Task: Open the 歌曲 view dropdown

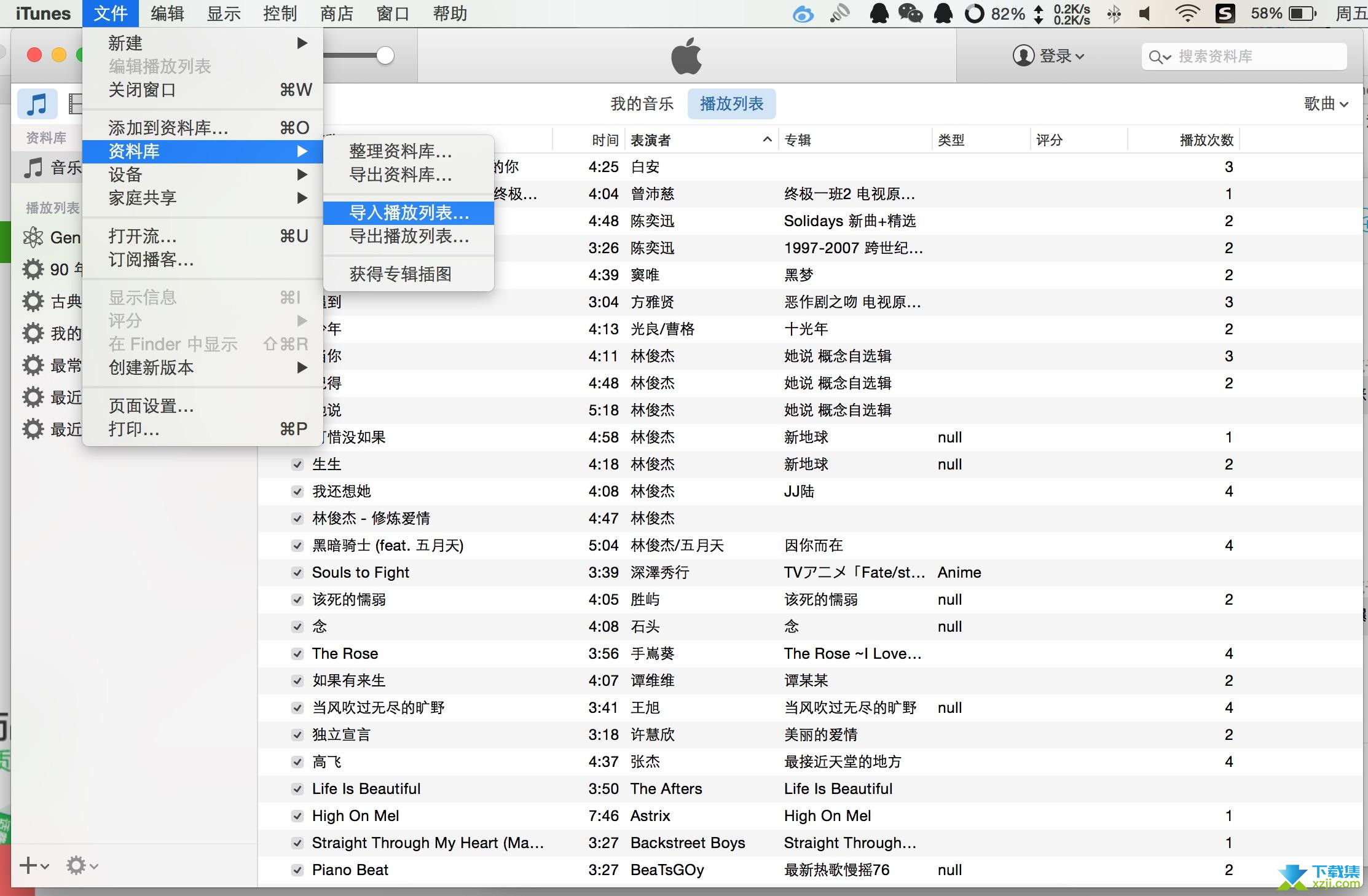Action: 1326,103
